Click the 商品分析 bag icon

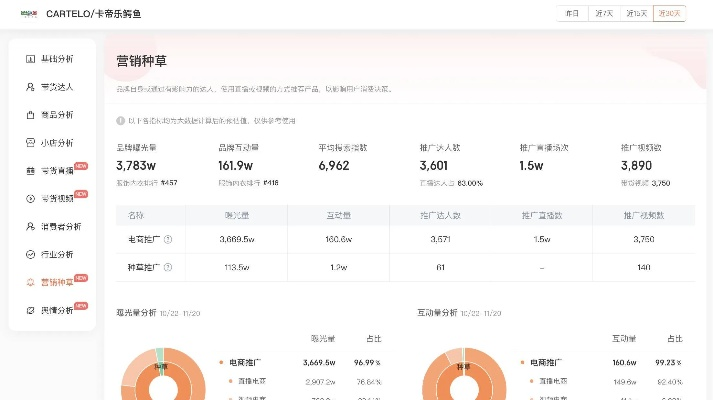[x=31, y=115]
